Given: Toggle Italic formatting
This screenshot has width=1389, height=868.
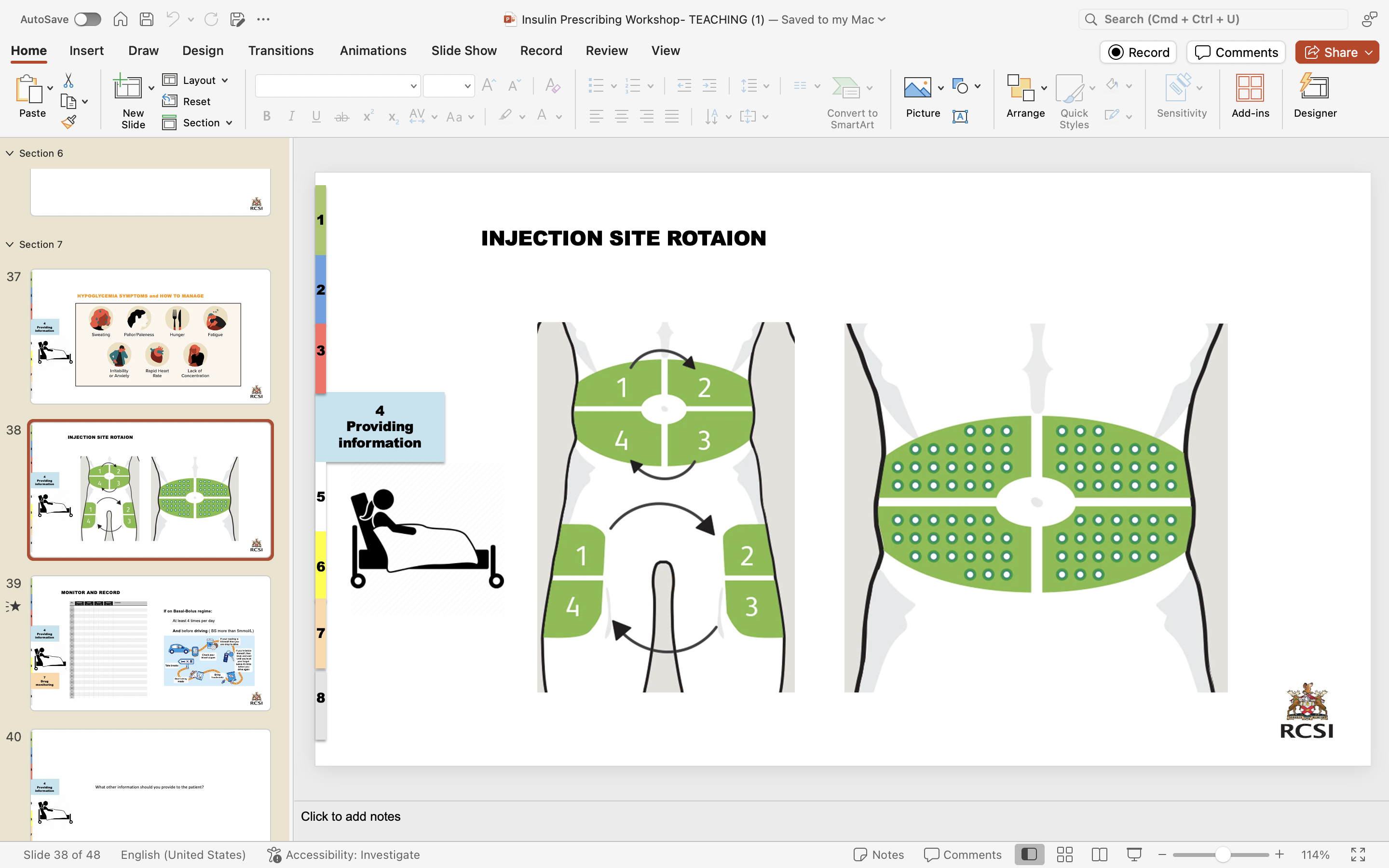Looking at the screenshot, I should point(292,117).
